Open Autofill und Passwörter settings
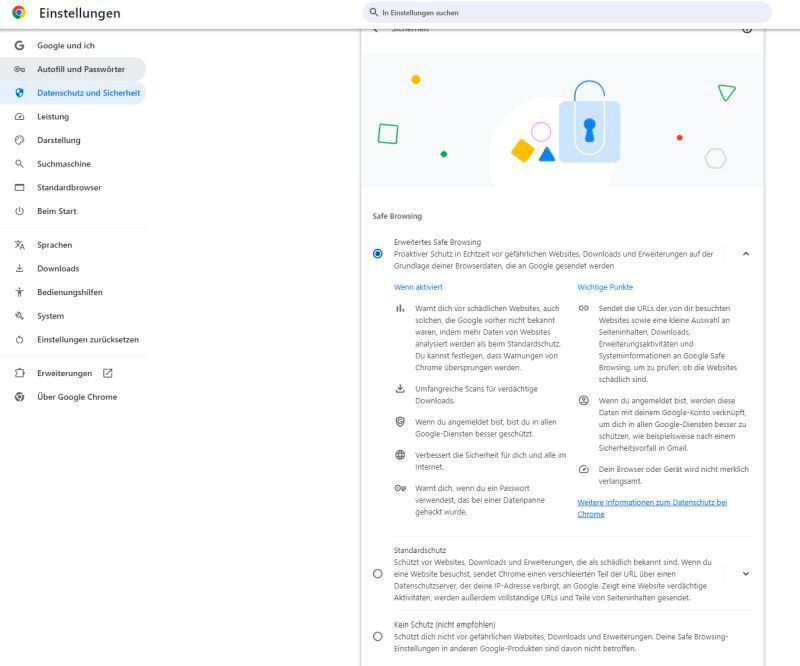Viewport: 800px width, 666px height. coord(73,69)
